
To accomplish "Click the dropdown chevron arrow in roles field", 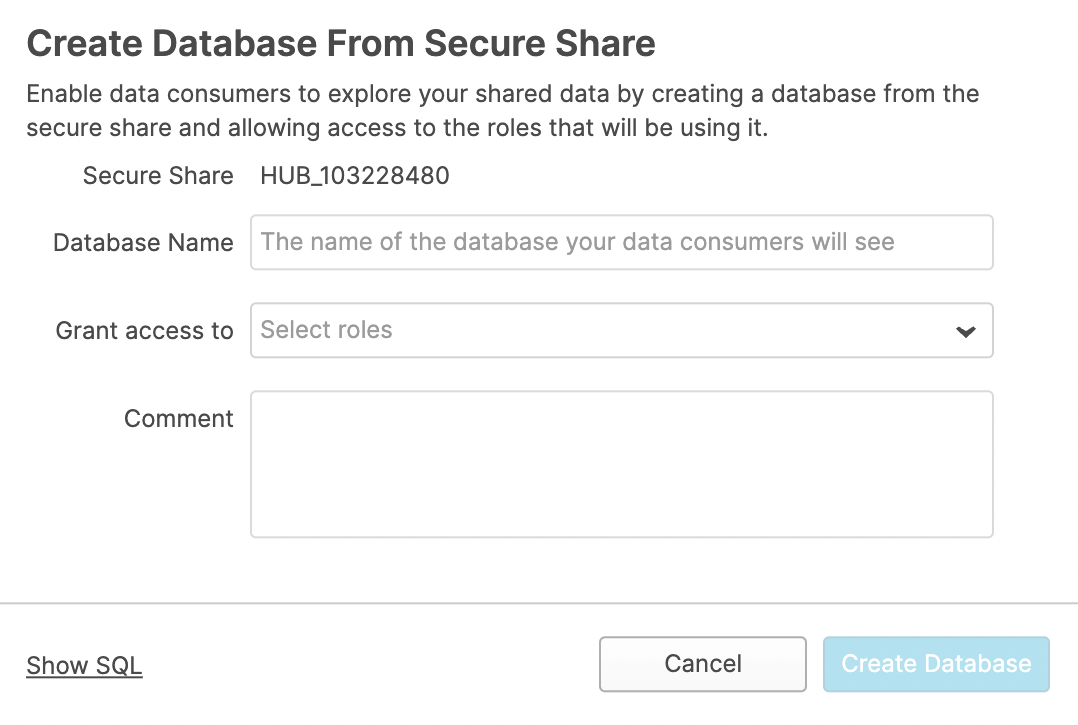I will tap(965, 331).
